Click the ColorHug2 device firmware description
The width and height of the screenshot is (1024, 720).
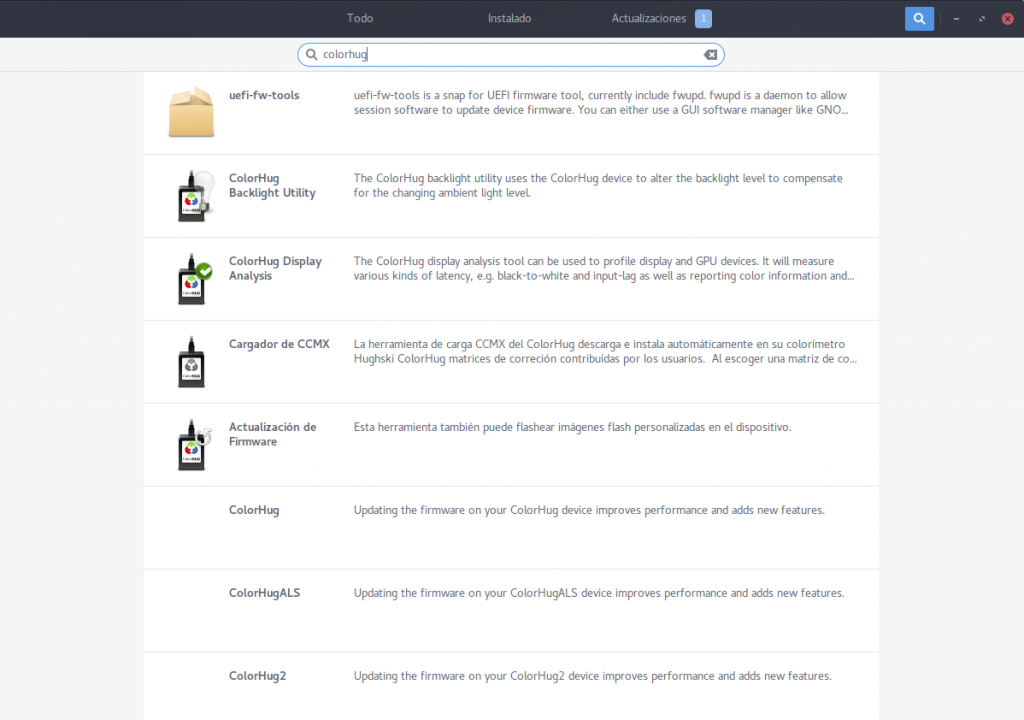tap(592, 676)
